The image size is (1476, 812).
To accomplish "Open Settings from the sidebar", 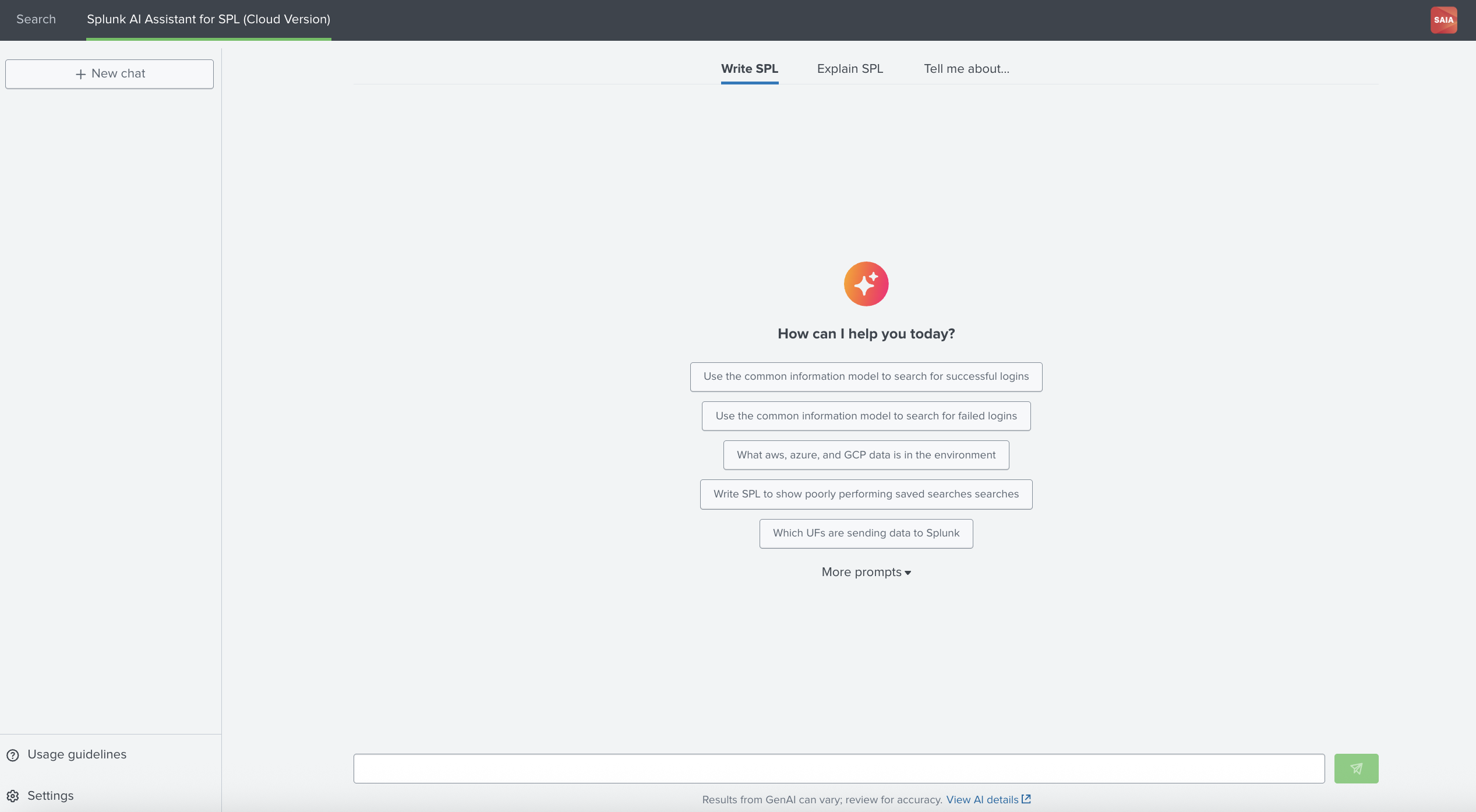I will 50,796.
